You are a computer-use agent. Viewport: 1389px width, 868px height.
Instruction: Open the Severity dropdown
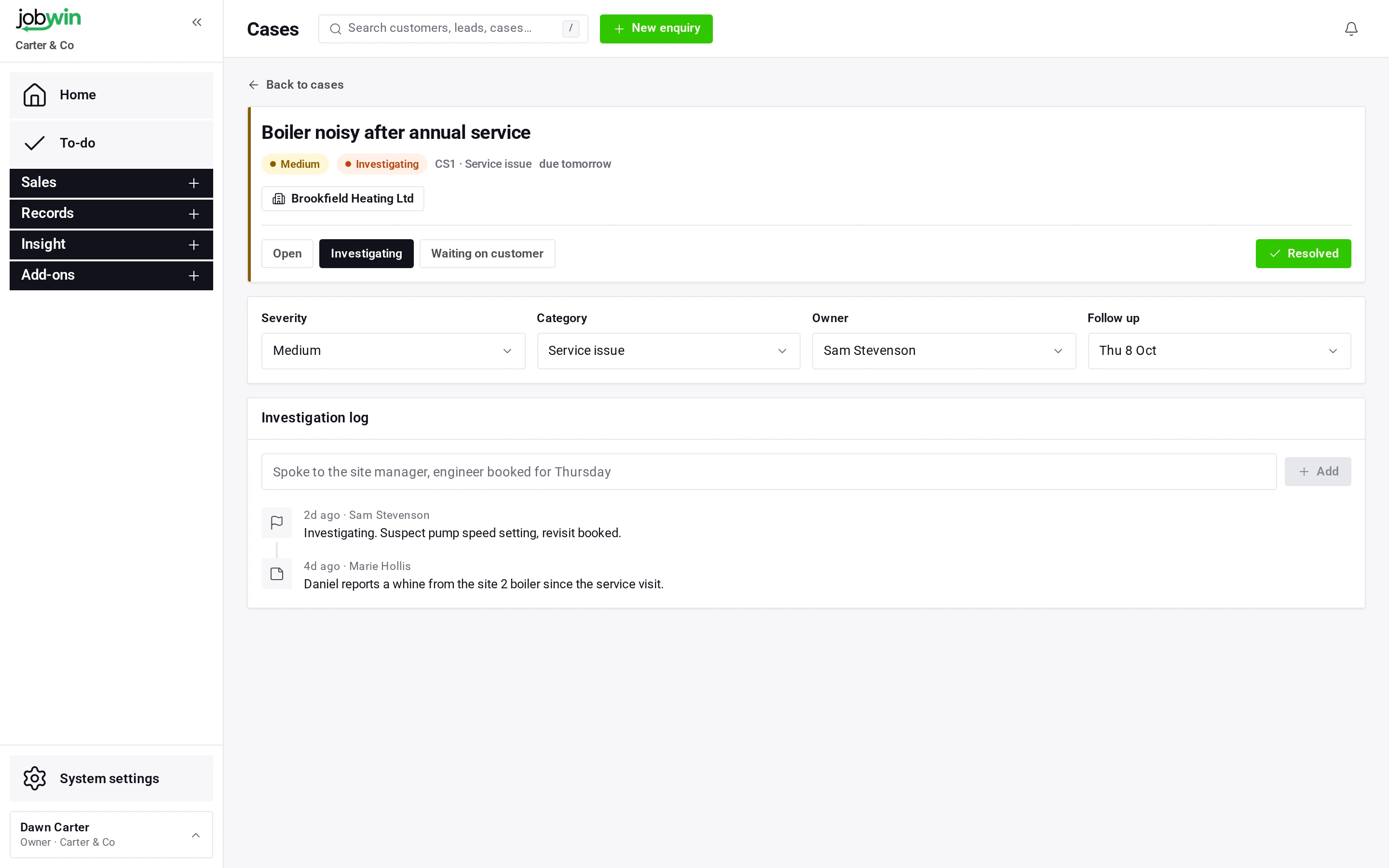[393, 351]
